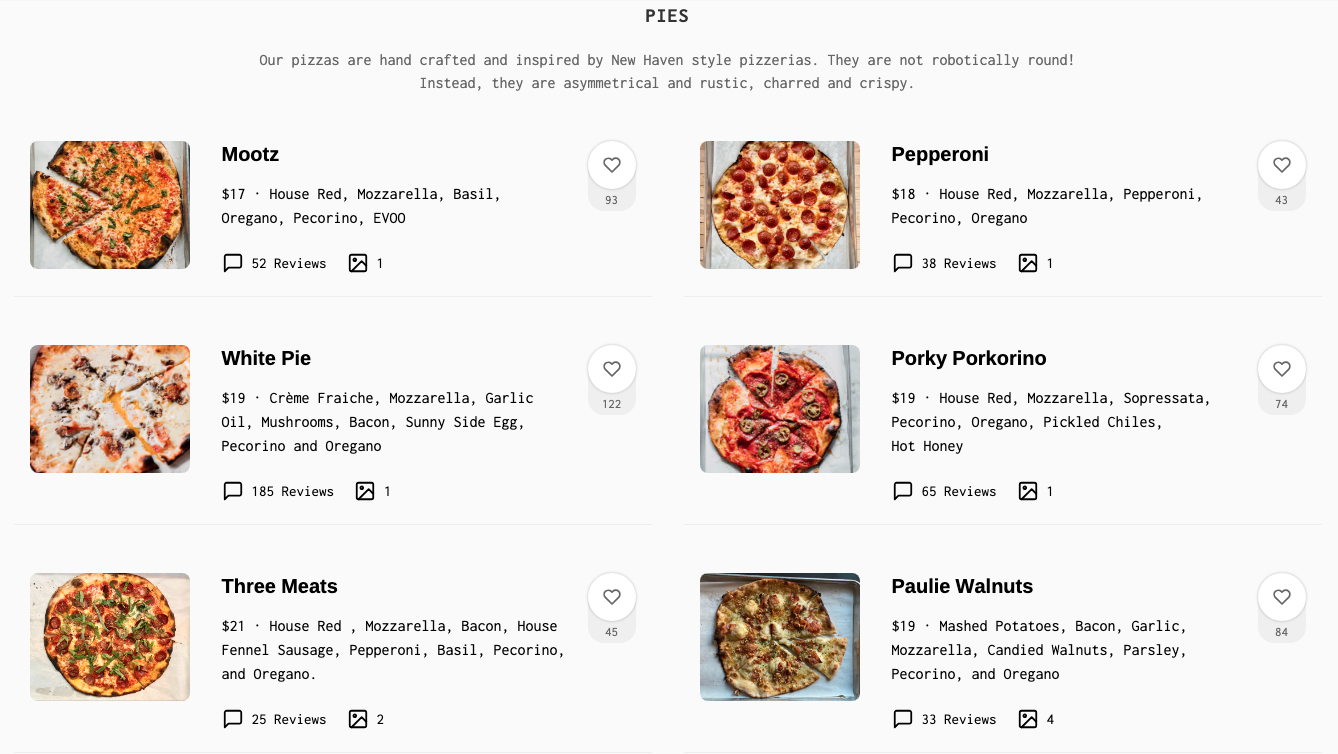Show Three Meats photos via image icon

(358, 719)
